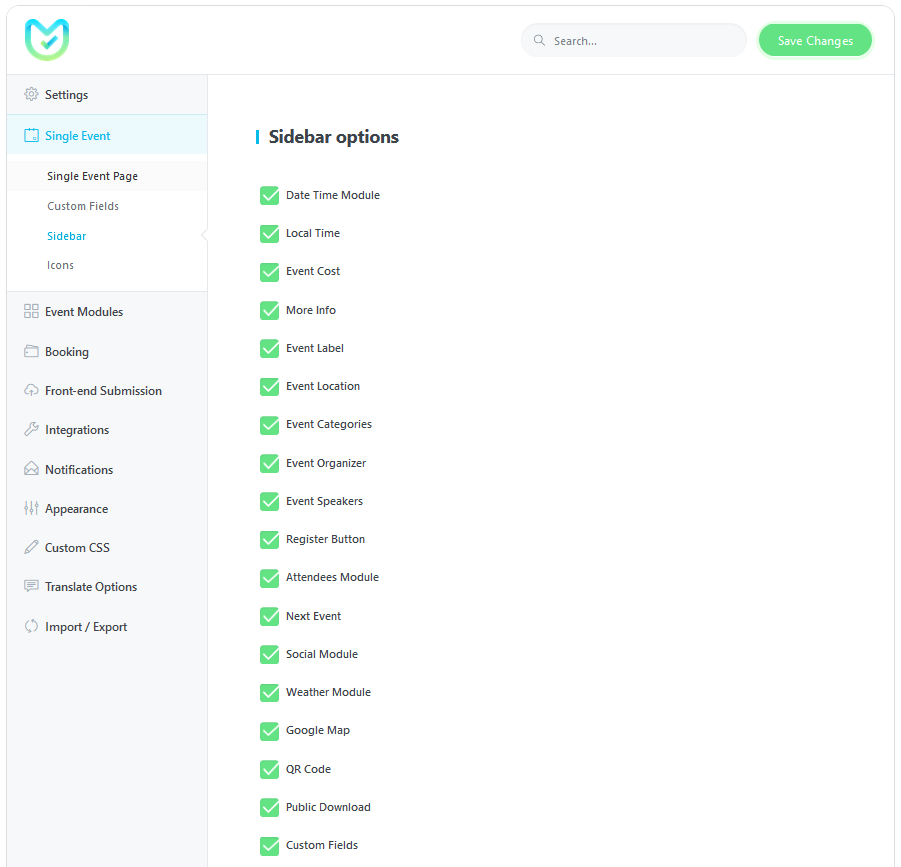Uncheck the More Info checkbox
Viewport: 901px width, 867px height.
pyautogui.click(x=269, y=310)
